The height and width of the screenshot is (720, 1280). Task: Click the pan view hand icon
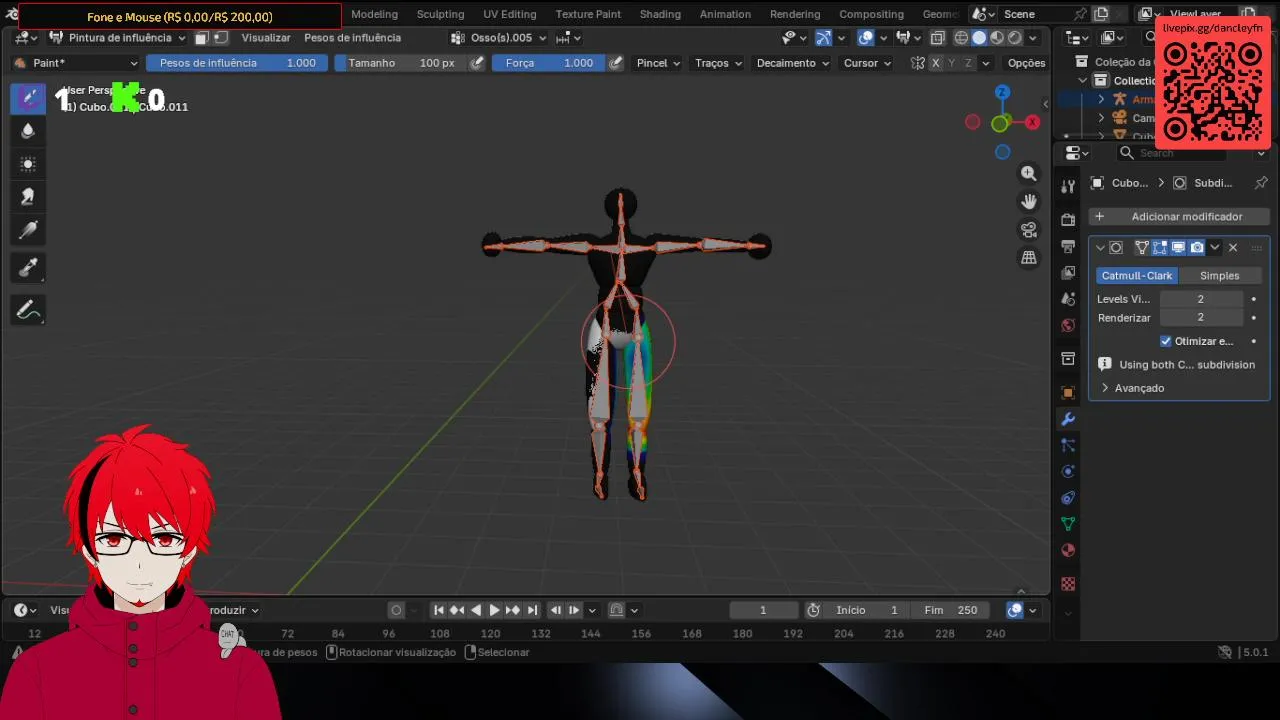[x=1028, y=202]
